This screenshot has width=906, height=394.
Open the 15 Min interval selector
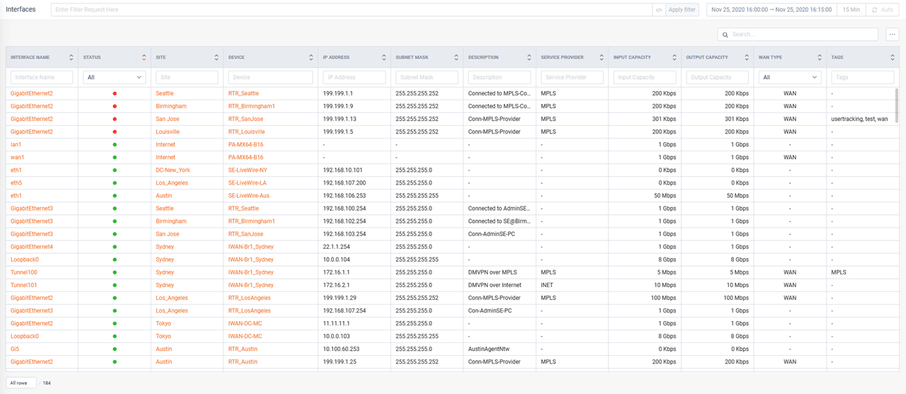click(x=851, y=10)
